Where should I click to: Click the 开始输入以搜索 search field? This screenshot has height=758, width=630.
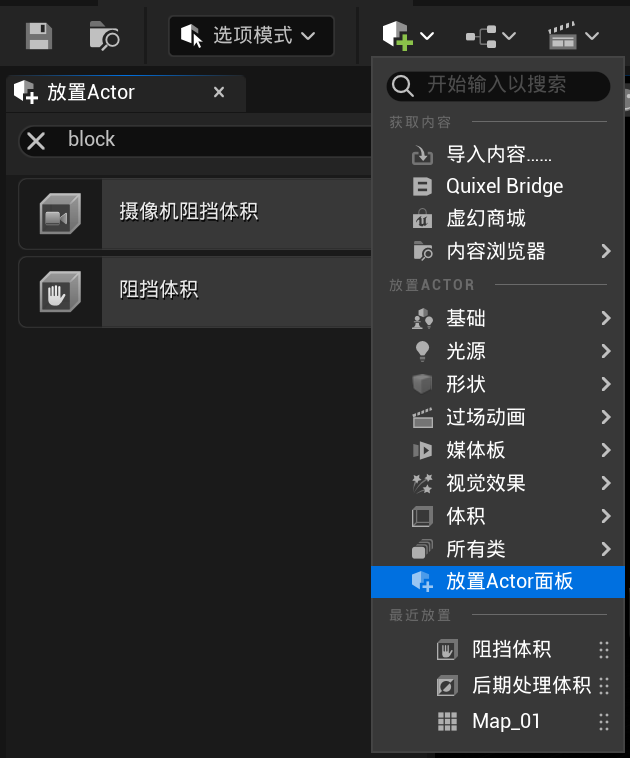[x=498, y=86]
